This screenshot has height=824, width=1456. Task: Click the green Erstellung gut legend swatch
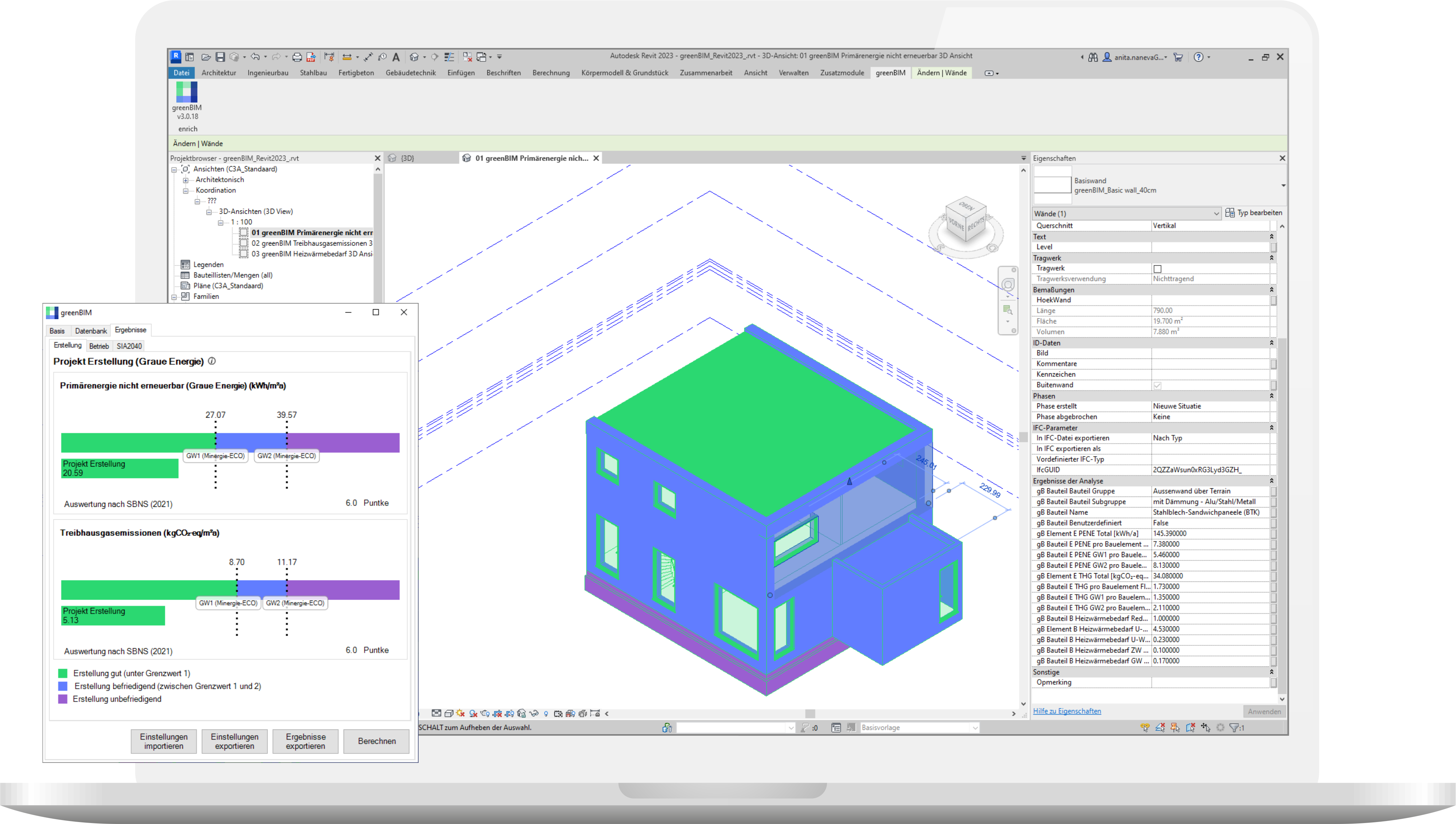[x=63, y=673]
